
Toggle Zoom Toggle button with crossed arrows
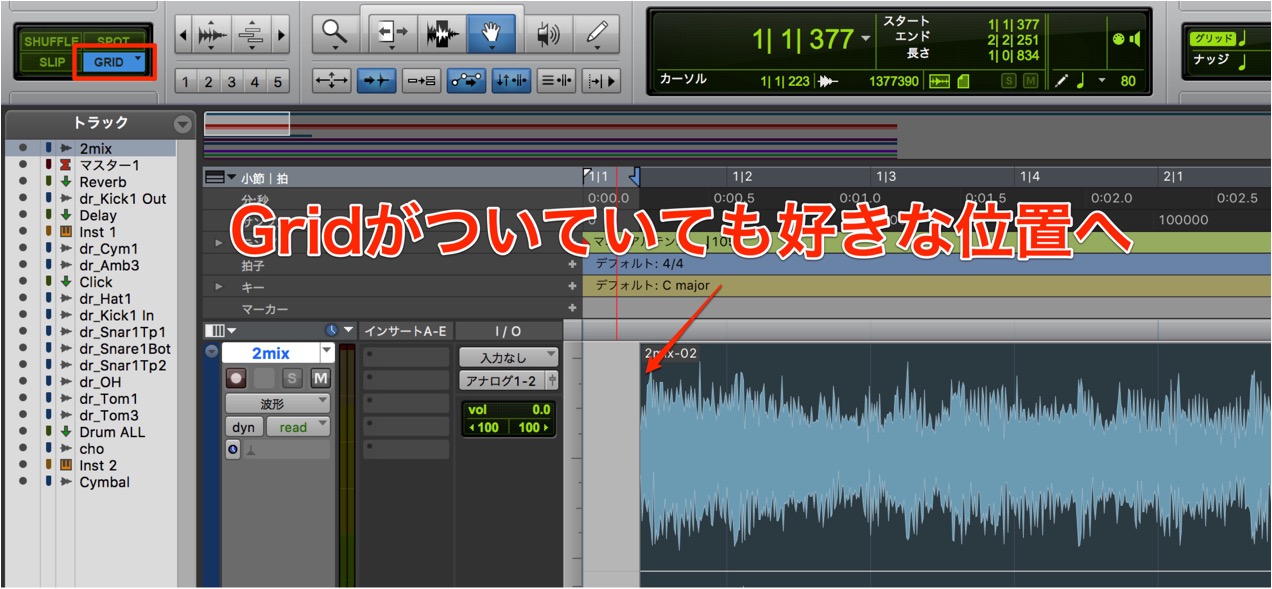pyautogui.click(x=332, y=81)
